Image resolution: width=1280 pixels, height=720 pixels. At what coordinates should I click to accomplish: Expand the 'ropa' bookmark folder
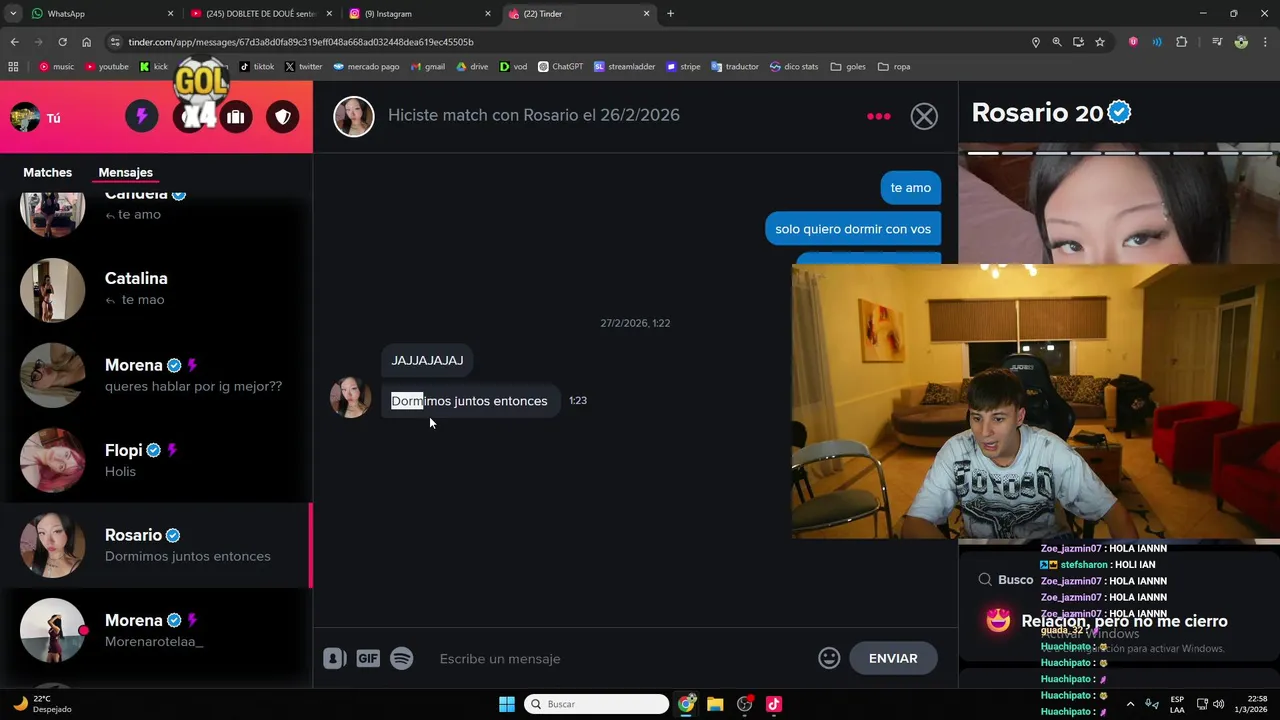tap(894, 67)
